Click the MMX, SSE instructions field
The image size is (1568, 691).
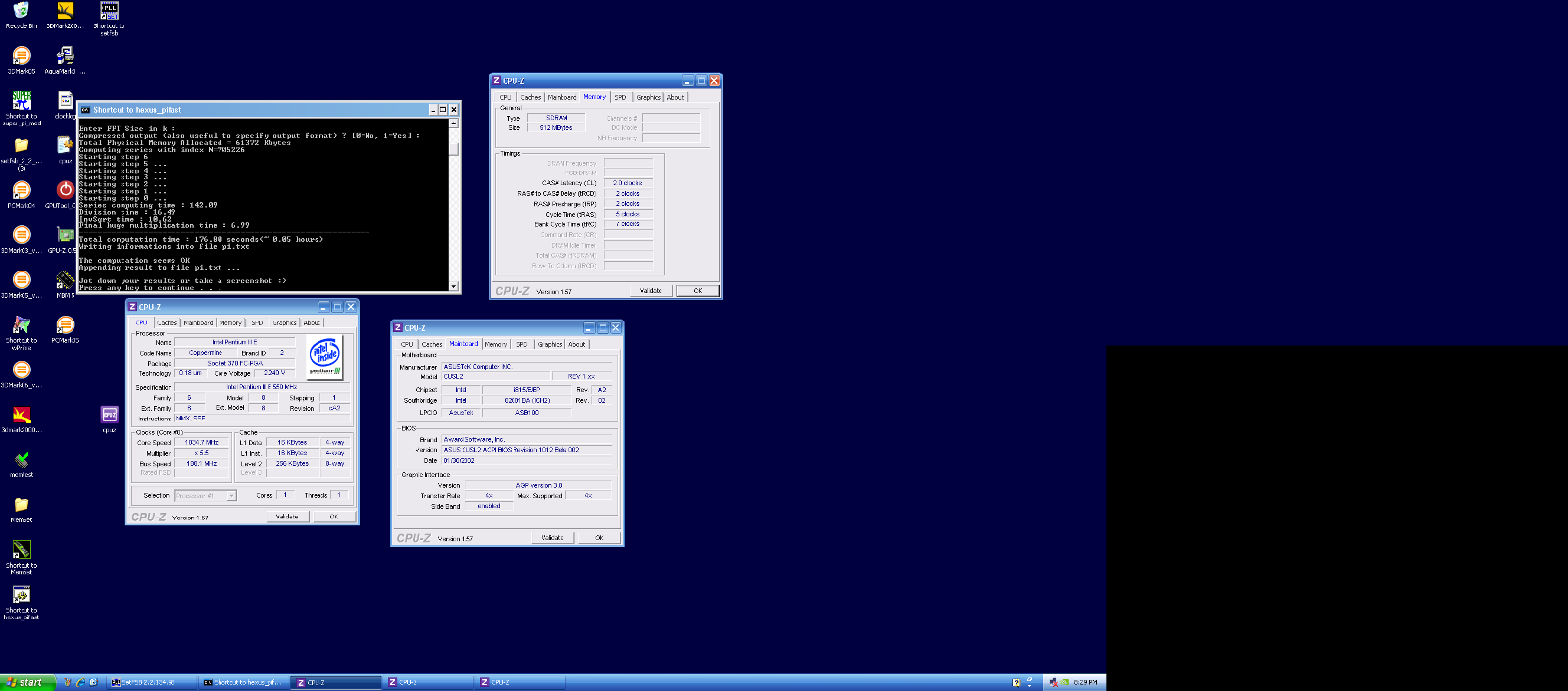[261, 419]
